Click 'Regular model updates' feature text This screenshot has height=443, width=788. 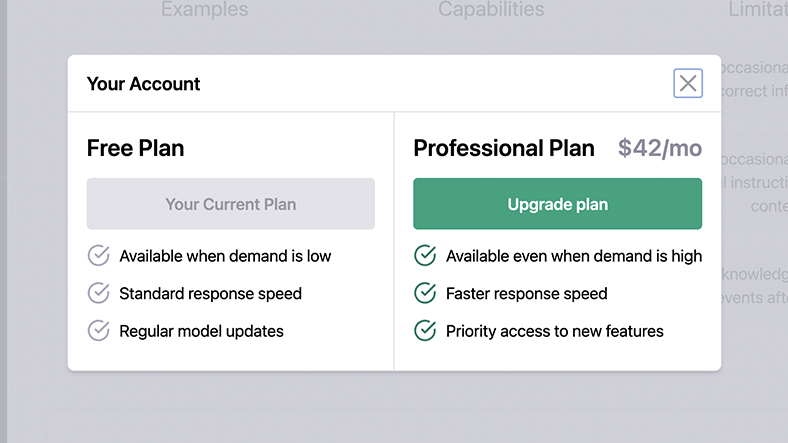click(x=201, y=330)
